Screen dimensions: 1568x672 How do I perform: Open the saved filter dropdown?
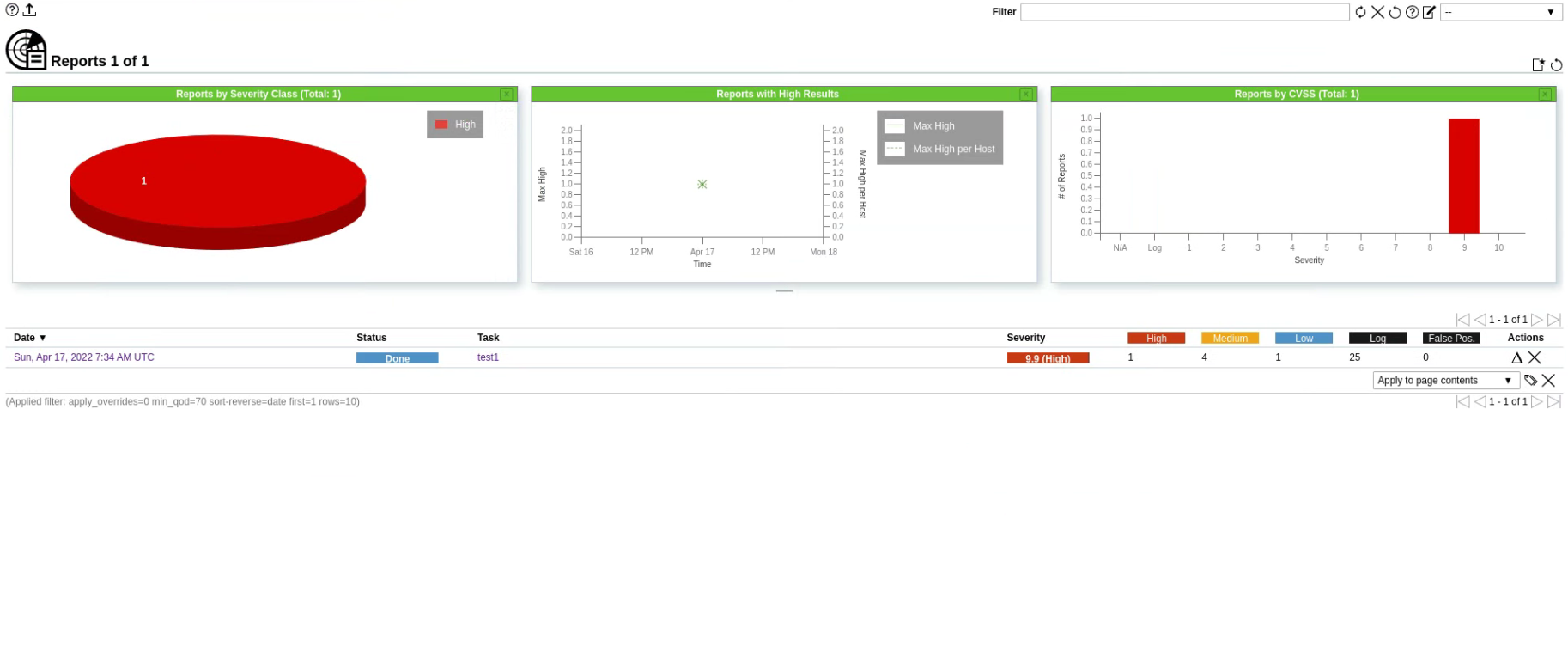point(1501,12)
